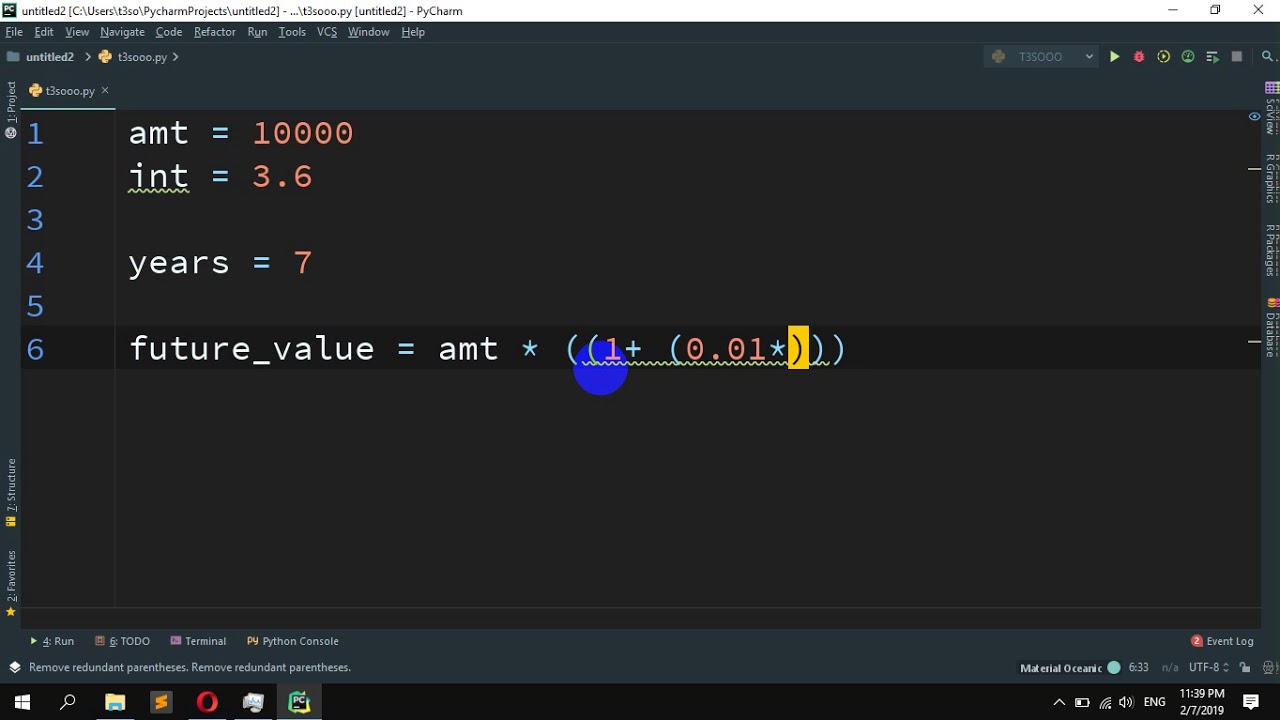The height and width of the screenshot is (720, 1280).
Task: Toggle the read-only lock icon
Action: click(1245, 667)
